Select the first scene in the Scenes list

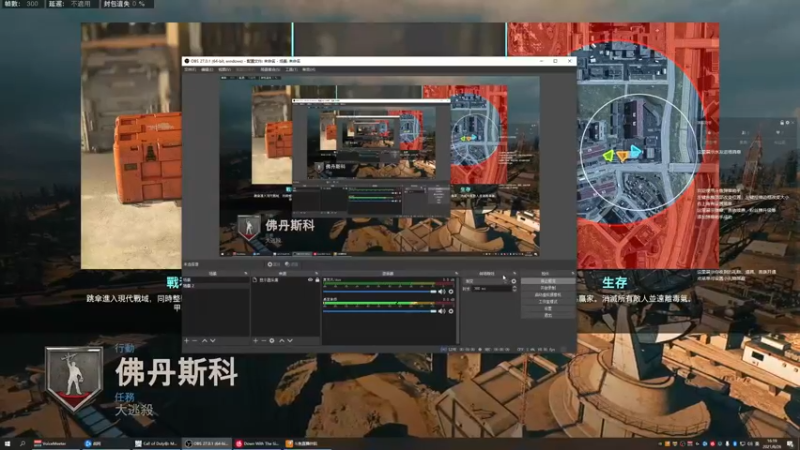216,280
